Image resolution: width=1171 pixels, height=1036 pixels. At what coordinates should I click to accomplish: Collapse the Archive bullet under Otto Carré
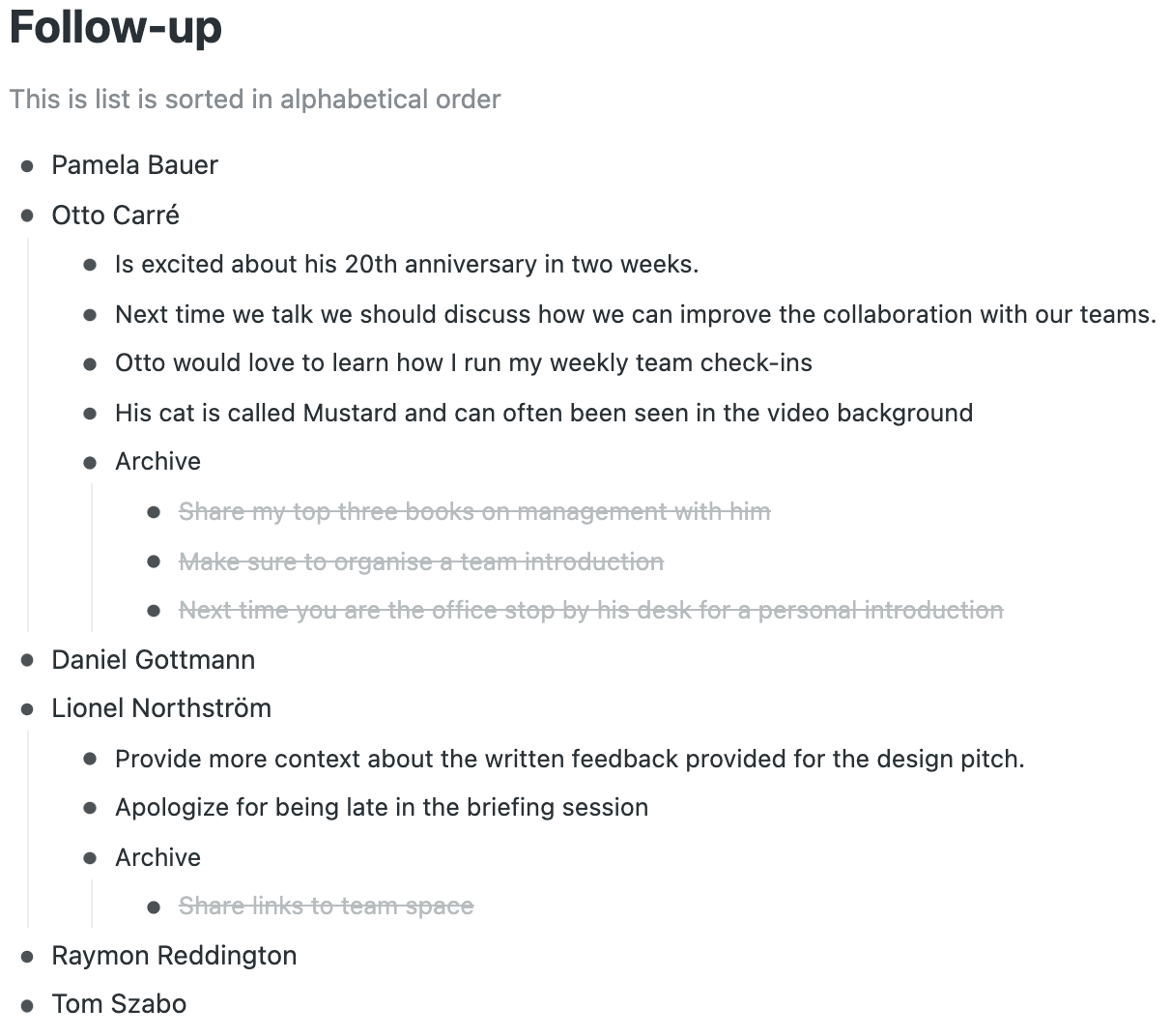pyautogui.click(x=91, y=463)
